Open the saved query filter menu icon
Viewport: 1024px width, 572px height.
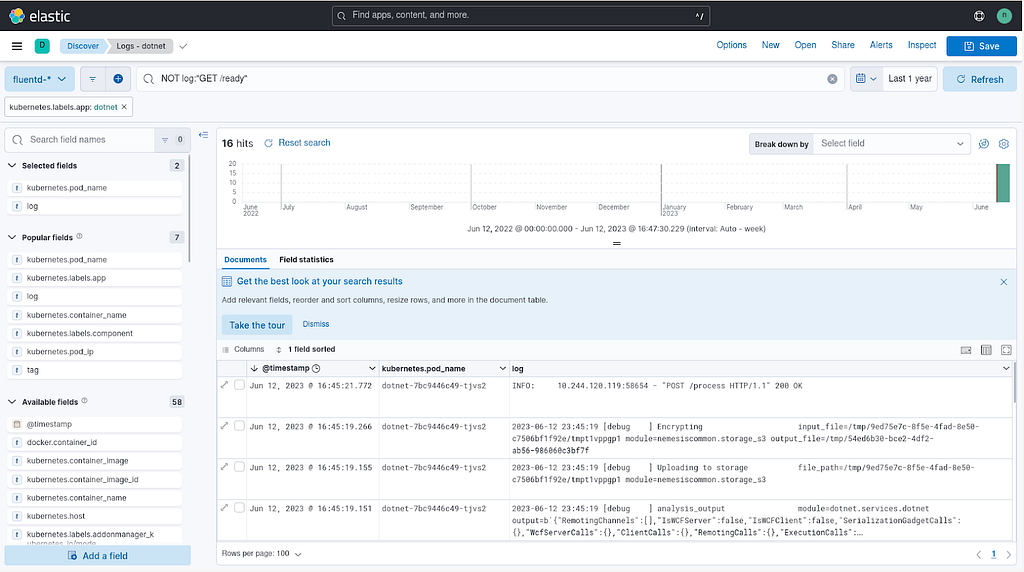point(93,79)
